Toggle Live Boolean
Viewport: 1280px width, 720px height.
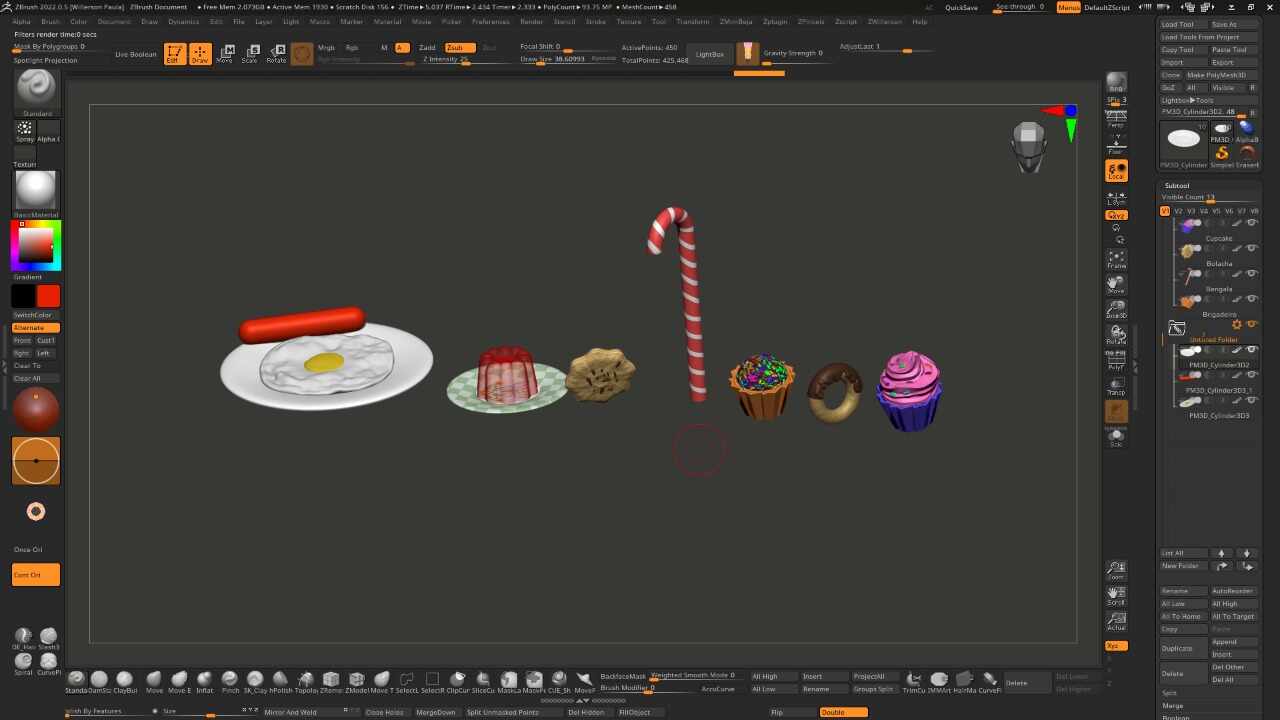(136, 54)
